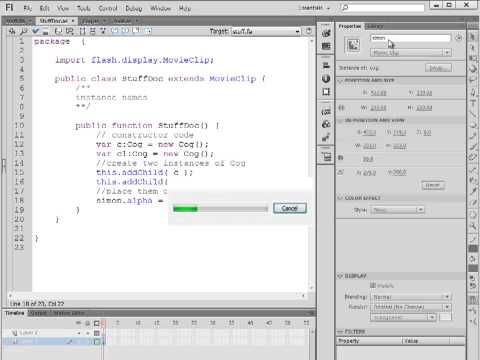480x360 pixels.
Task: Open the Transform square icon in the panel dock
Action: pos(326,92)
